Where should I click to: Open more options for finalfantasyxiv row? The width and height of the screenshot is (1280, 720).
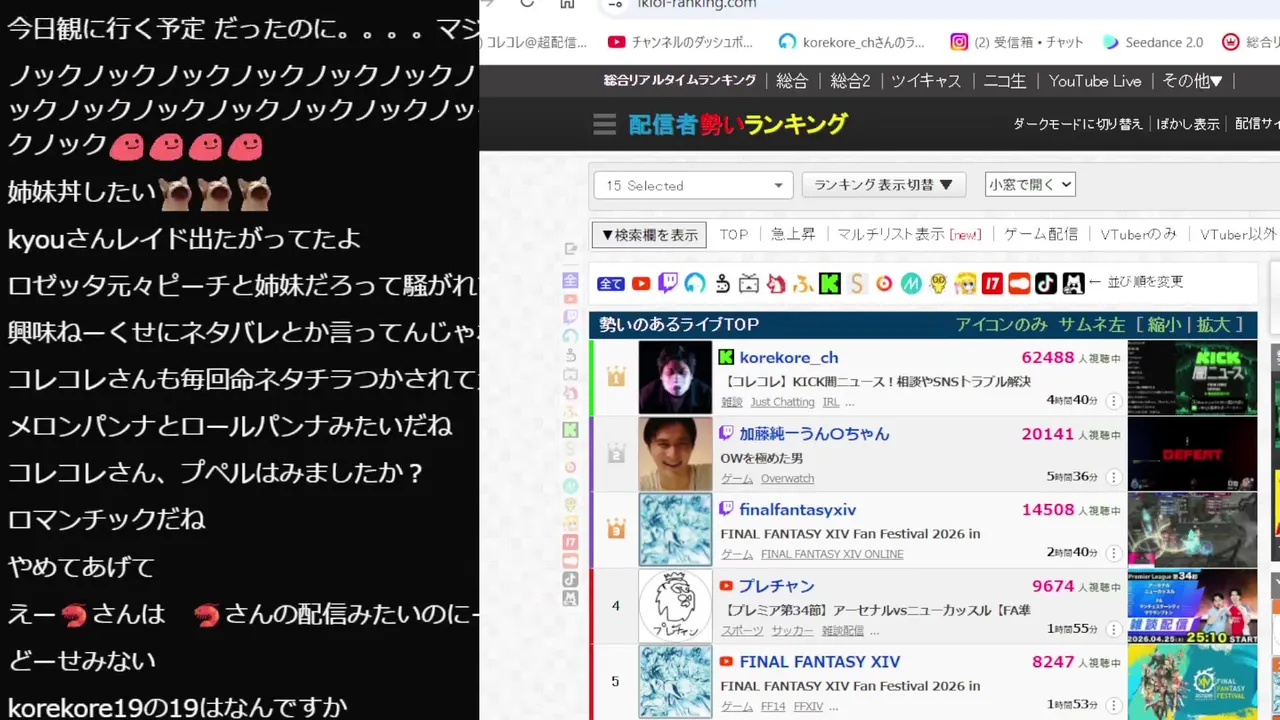coord(1113,553)
